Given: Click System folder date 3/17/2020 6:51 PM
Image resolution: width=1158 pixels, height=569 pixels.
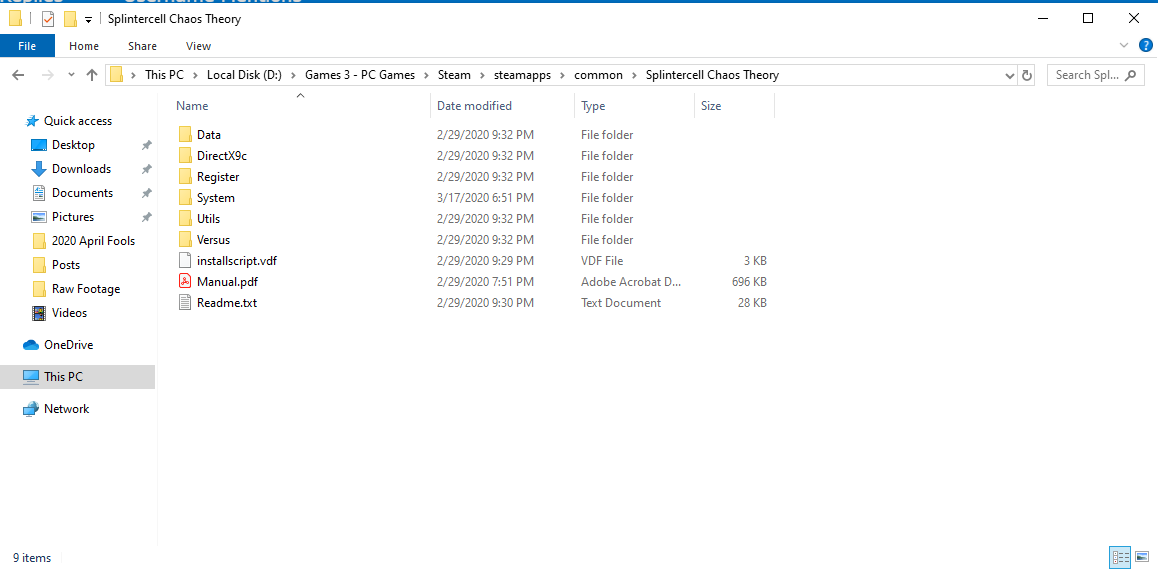Looking at the screenshot, I should point(485,198).
